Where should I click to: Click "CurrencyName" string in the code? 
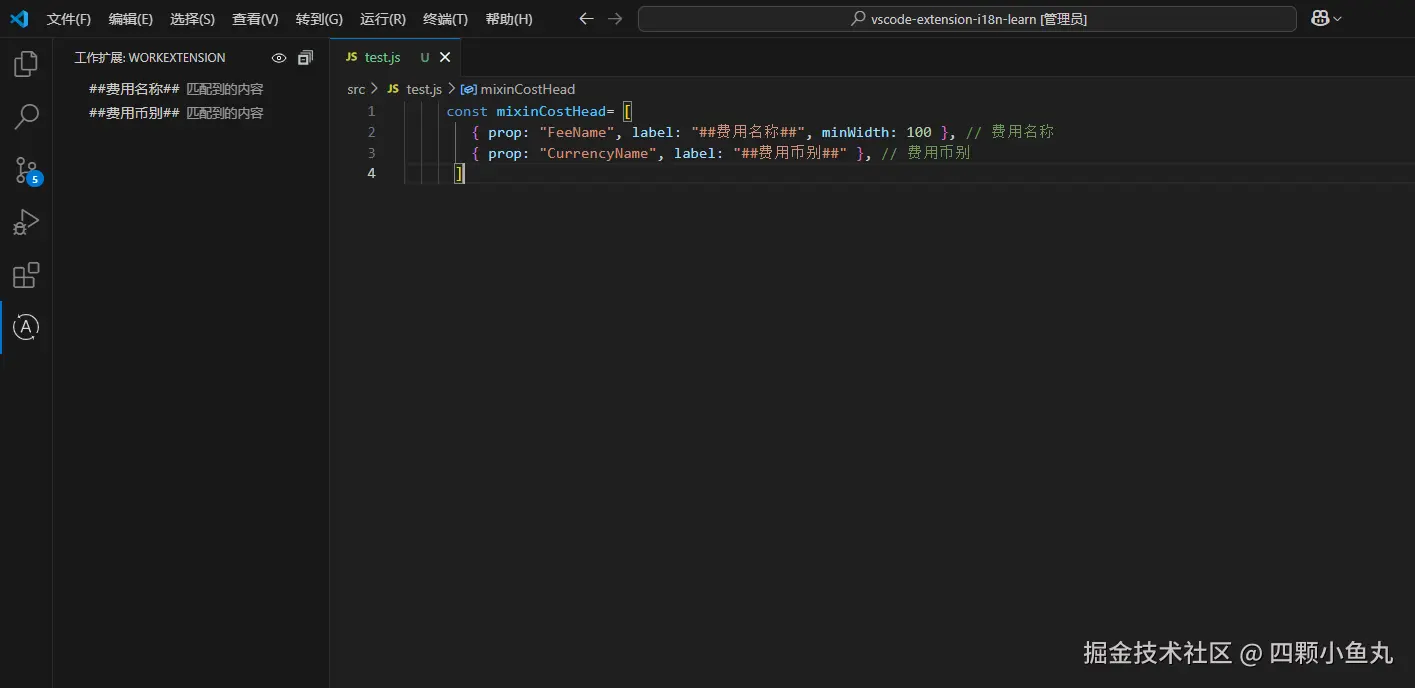pyautogui.click(x=598, y=153)
